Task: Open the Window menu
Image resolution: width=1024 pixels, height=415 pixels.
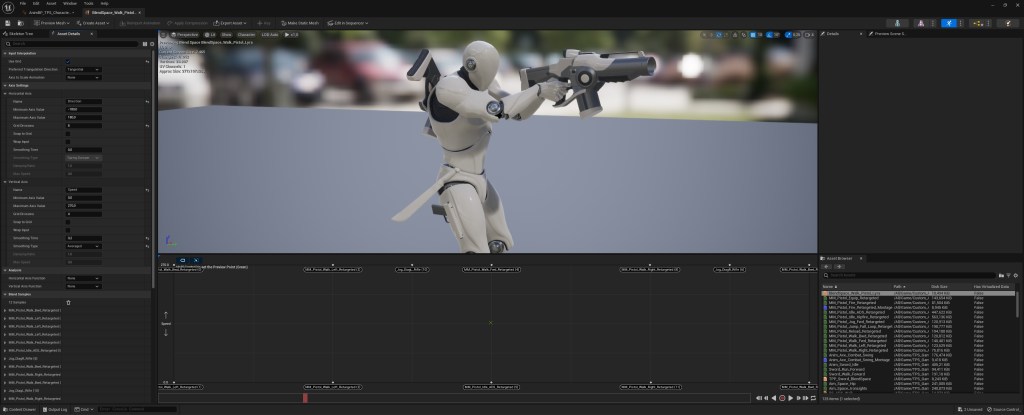Action: [x=70, y=3]
